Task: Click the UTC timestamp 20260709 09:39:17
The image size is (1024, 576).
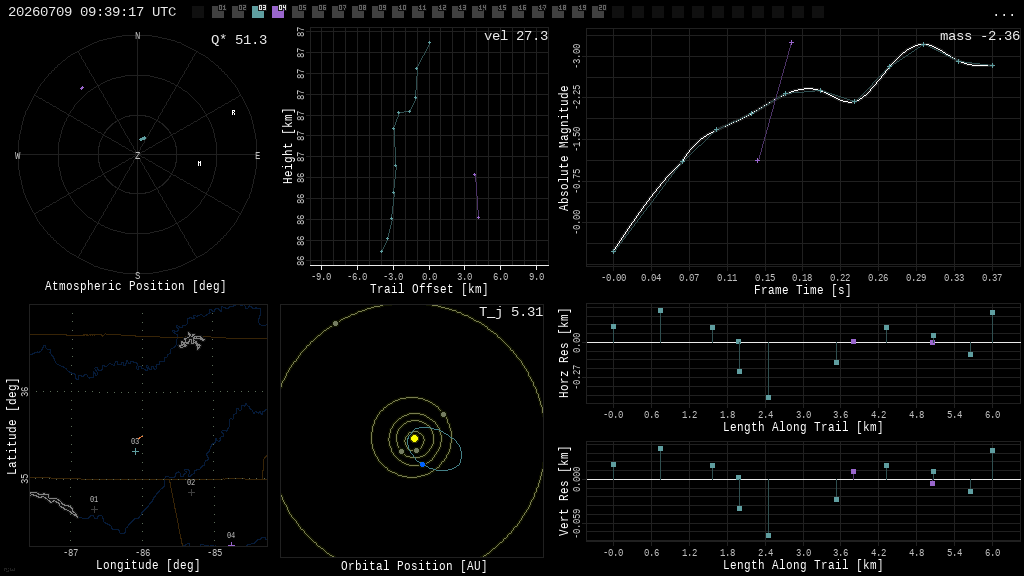Action: pos(91,12)
